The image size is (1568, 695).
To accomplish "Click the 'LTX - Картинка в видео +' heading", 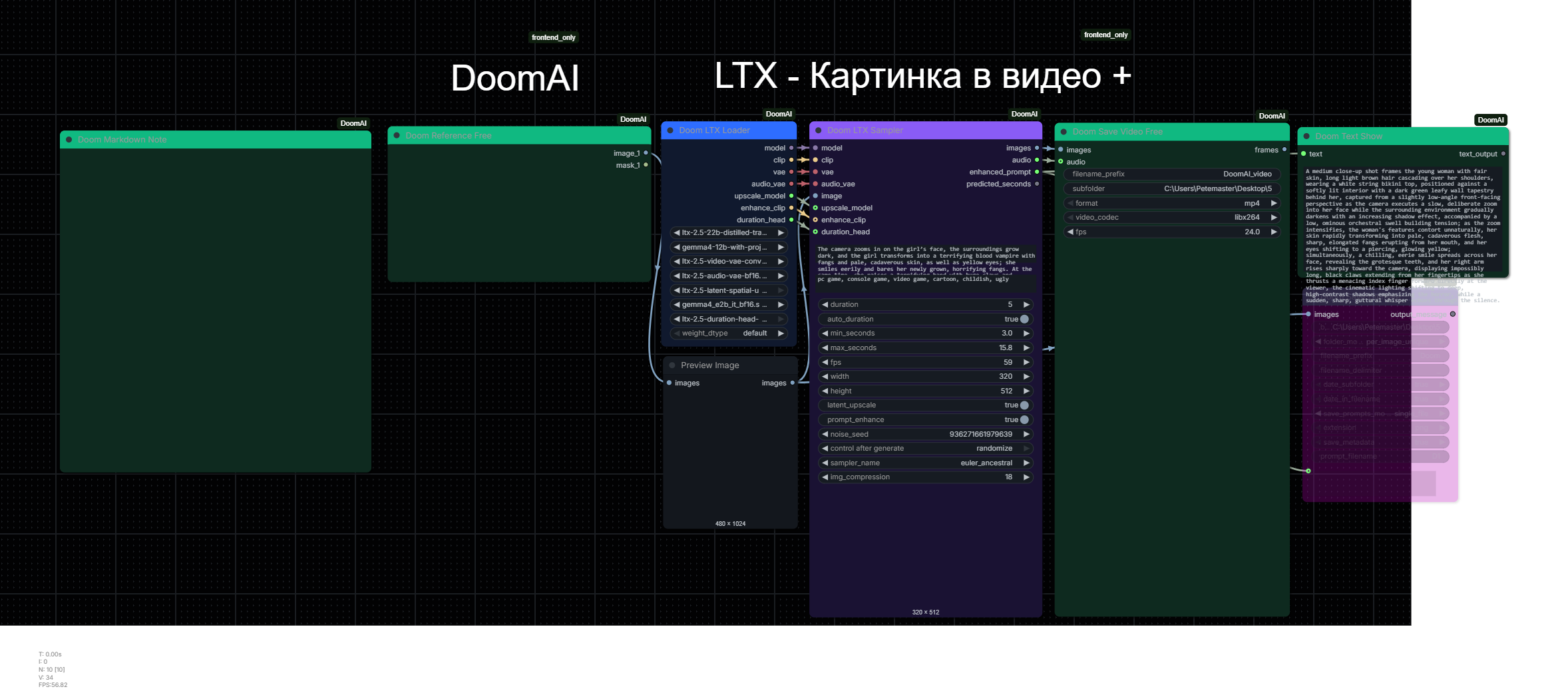I will coord(922,75).
